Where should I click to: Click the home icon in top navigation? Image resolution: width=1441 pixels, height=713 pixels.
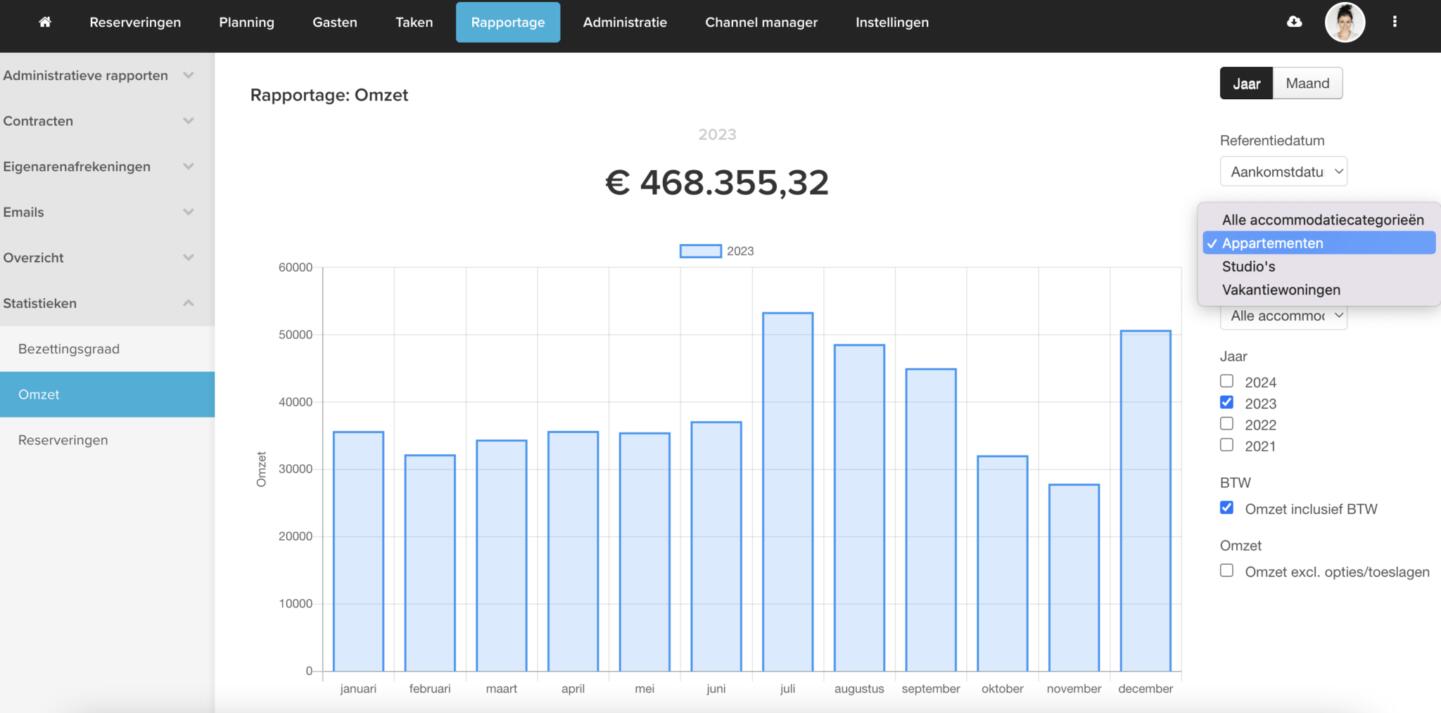(45, 22)
